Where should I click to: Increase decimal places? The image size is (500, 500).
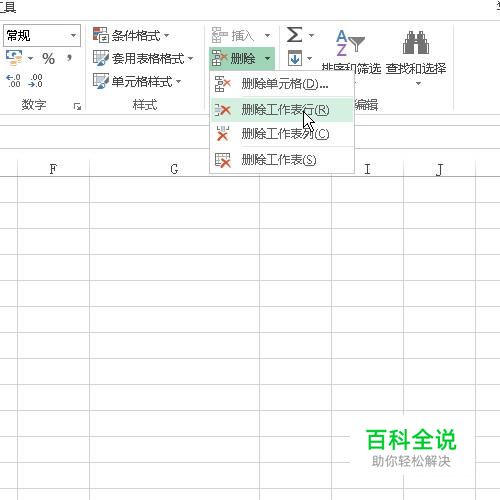tap(13, 81)
